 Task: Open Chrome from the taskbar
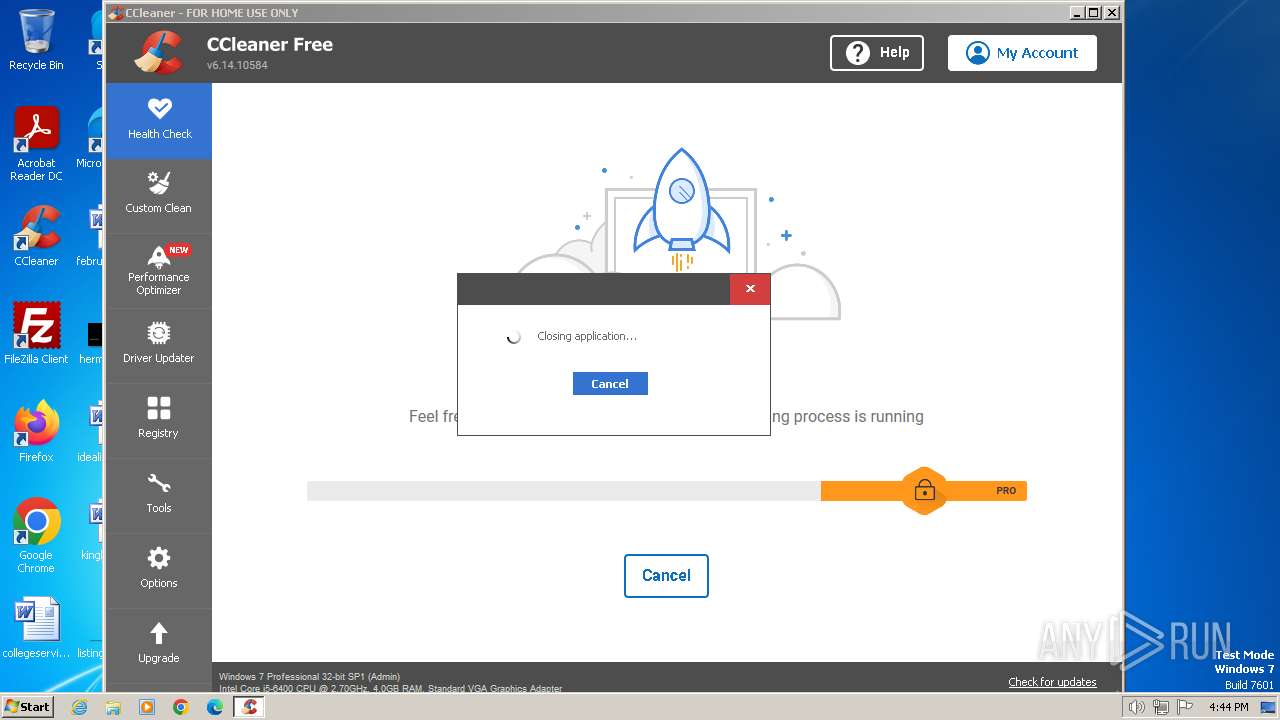tap(181, 707)
